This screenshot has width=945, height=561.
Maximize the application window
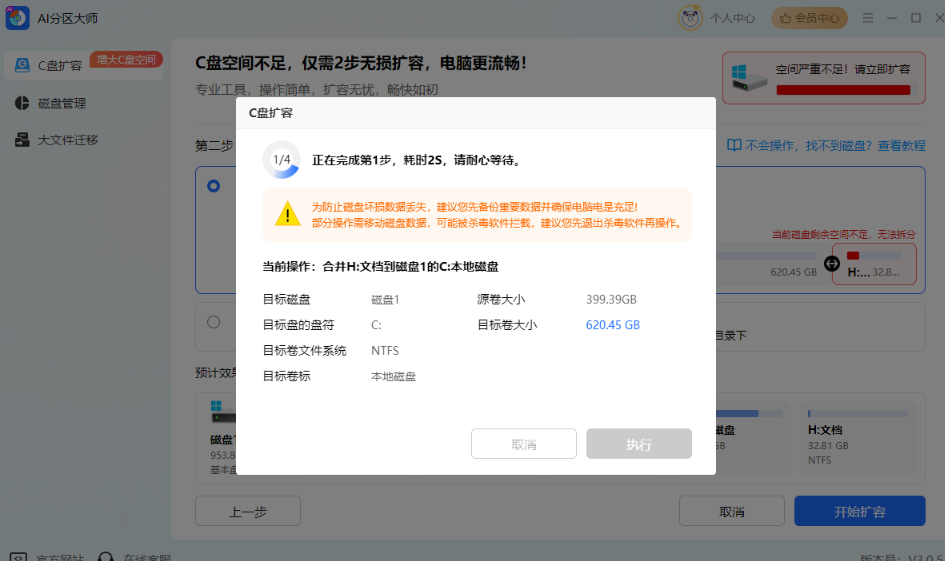click(x=916, y=18)
